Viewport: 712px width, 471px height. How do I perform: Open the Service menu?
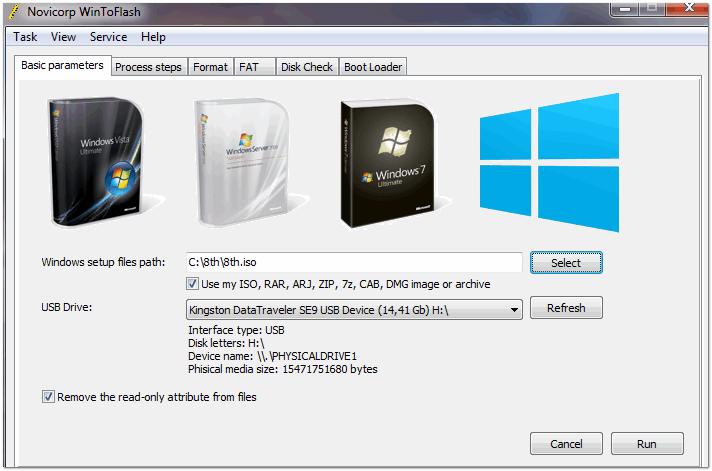109,37
